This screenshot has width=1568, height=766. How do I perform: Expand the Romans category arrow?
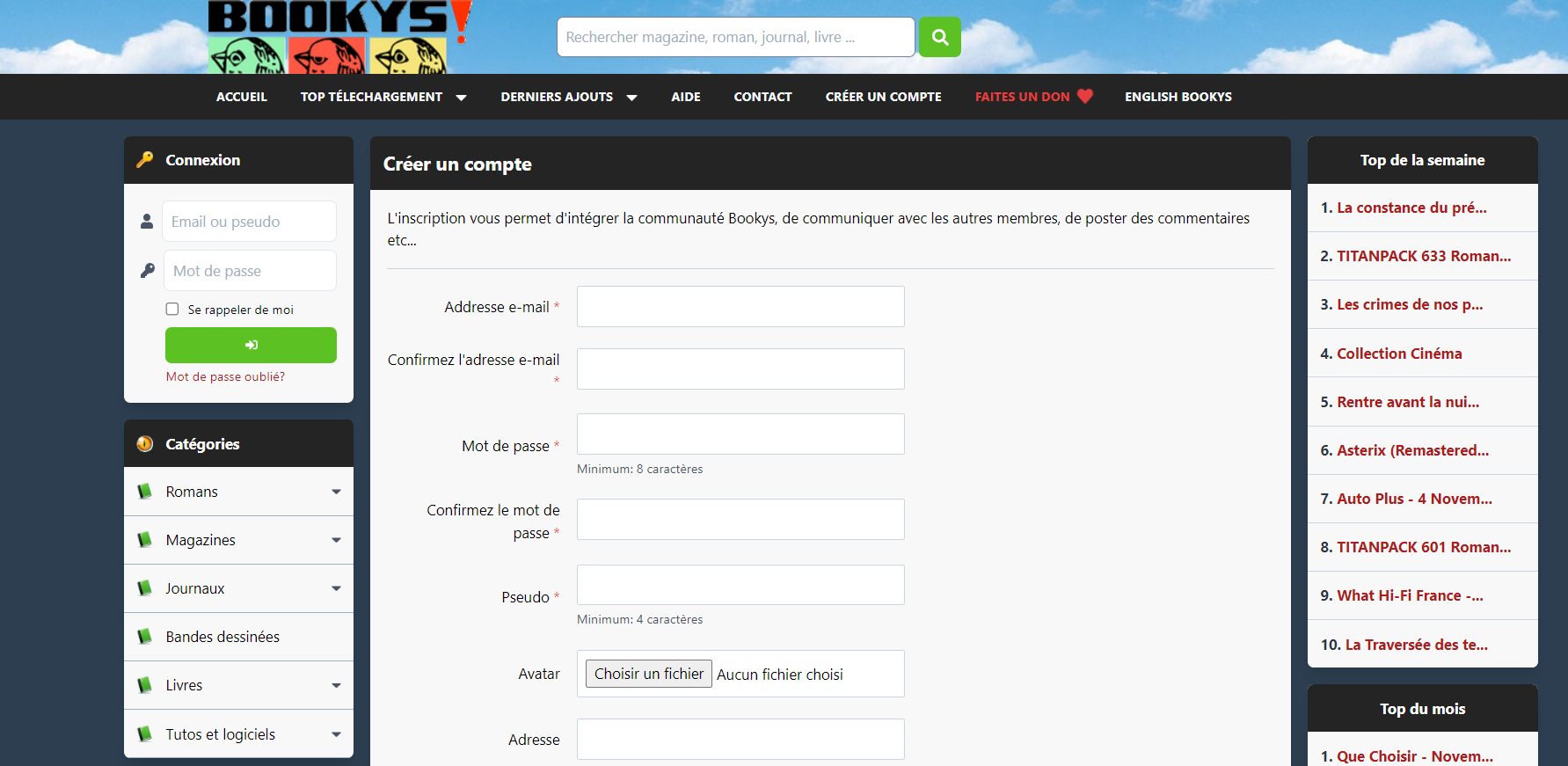[x=336, y=492]
